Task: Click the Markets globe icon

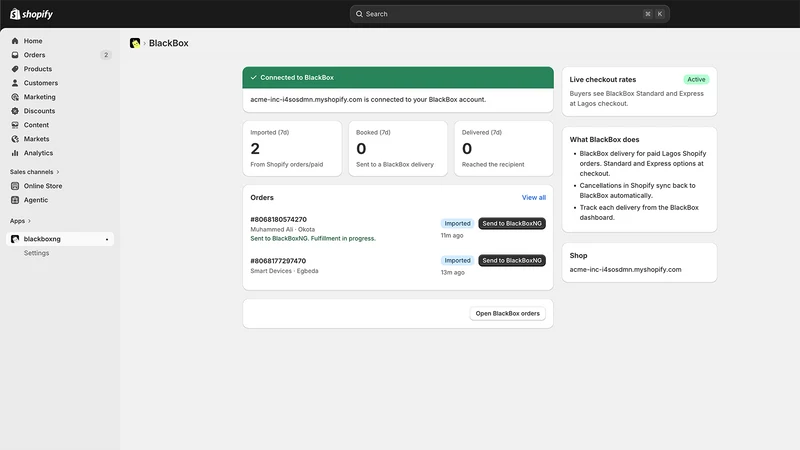Action: pyautogui.click(x=15, y=139)
